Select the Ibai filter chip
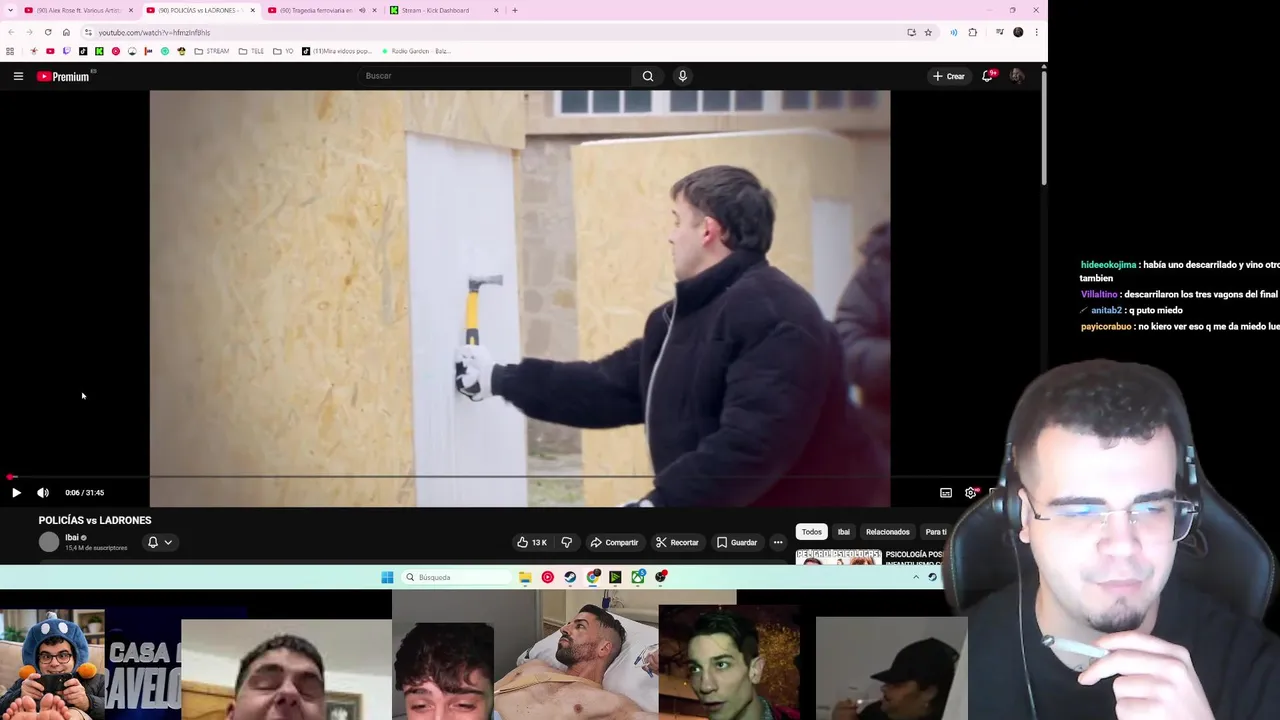This screenshot has width=1280, height=720. pyautogui.click(x=843, y=532)
